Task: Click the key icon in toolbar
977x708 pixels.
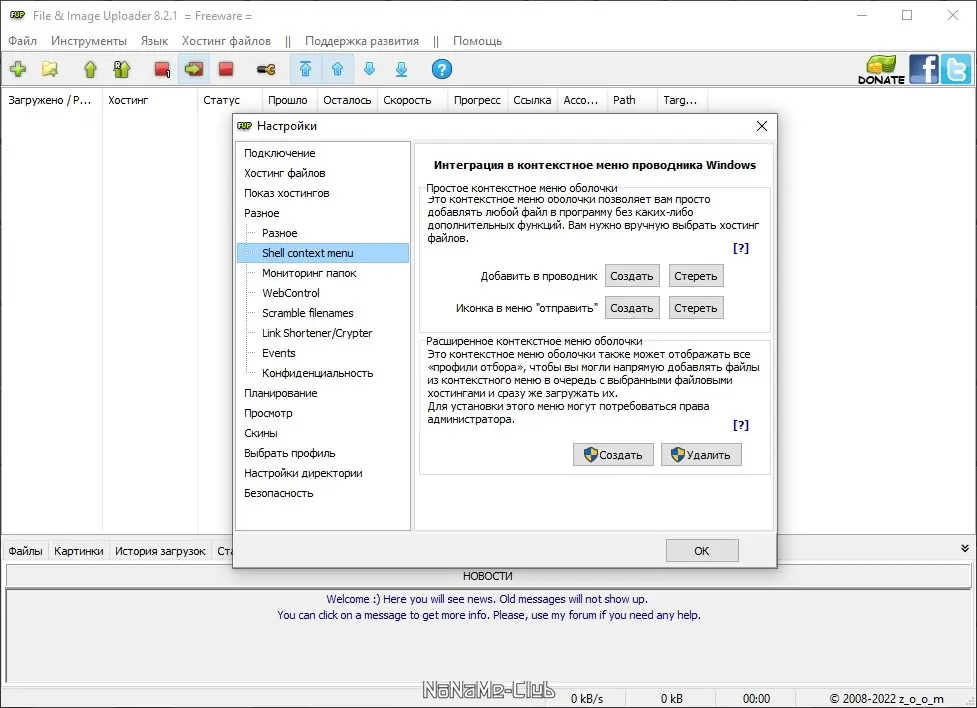Action: [267, 69]
